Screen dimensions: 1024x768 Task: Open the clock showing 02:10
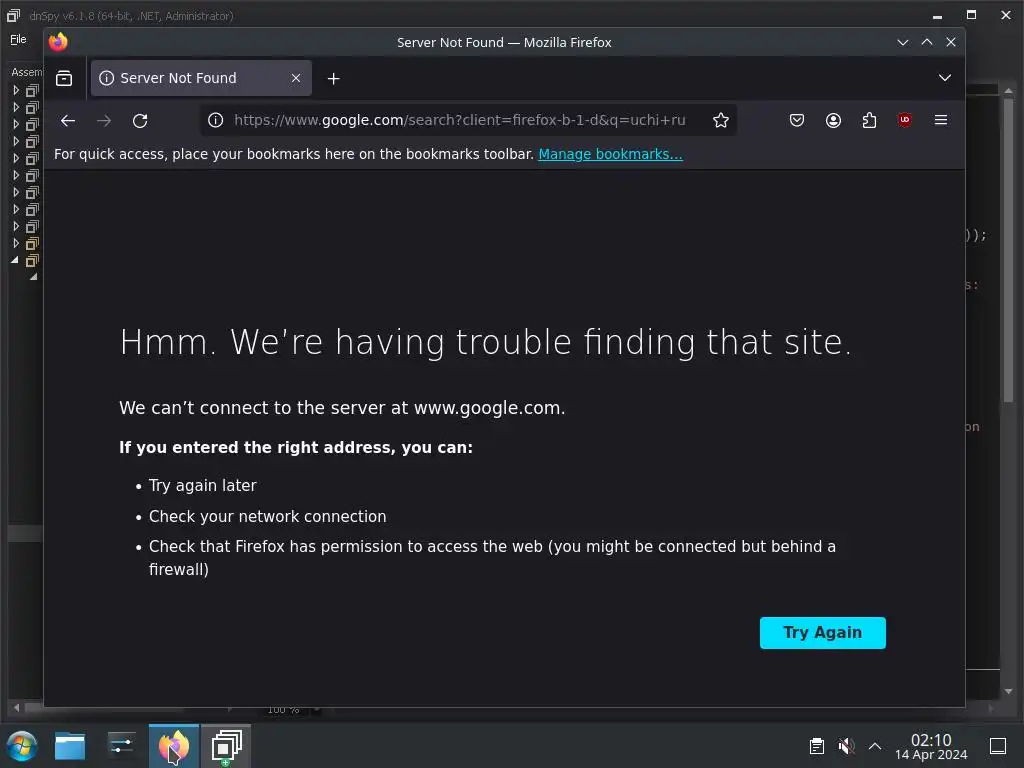(931, 746)
